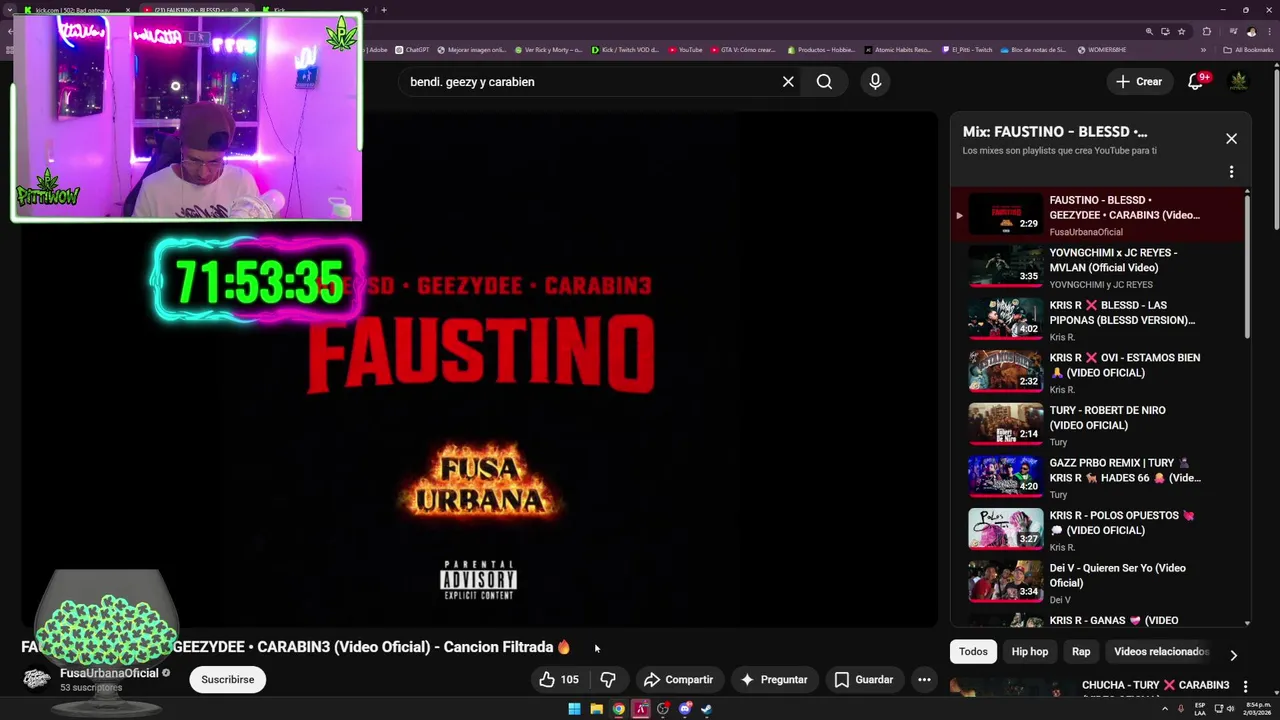This screenshot has height=720, width=1280.
Task: Open playlist panel three-dot options
Action: [x=1231, y=171]
